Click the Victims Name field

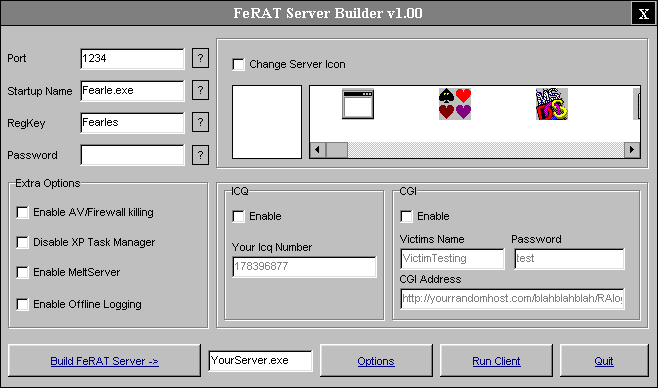pos(452,259)
